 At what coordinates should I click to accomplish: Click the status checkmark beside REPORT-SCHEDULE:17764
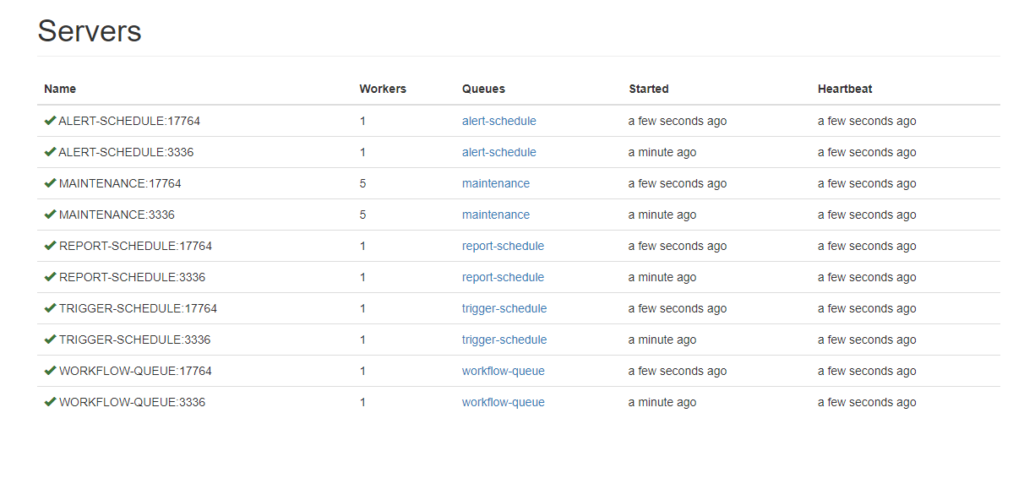pos(50,246)
